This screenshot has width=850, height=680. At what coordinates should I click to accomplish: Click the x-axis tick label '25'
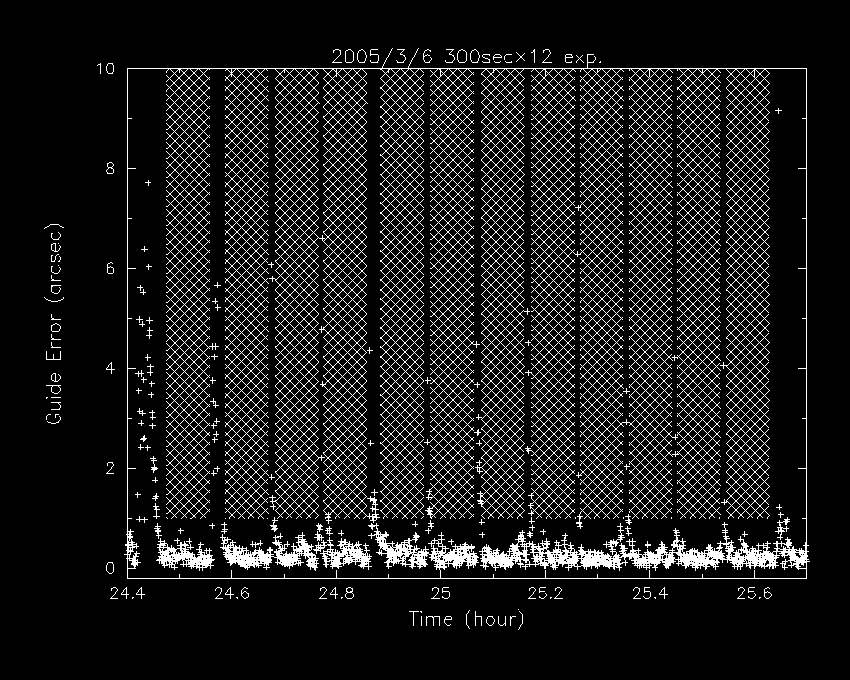441,593
